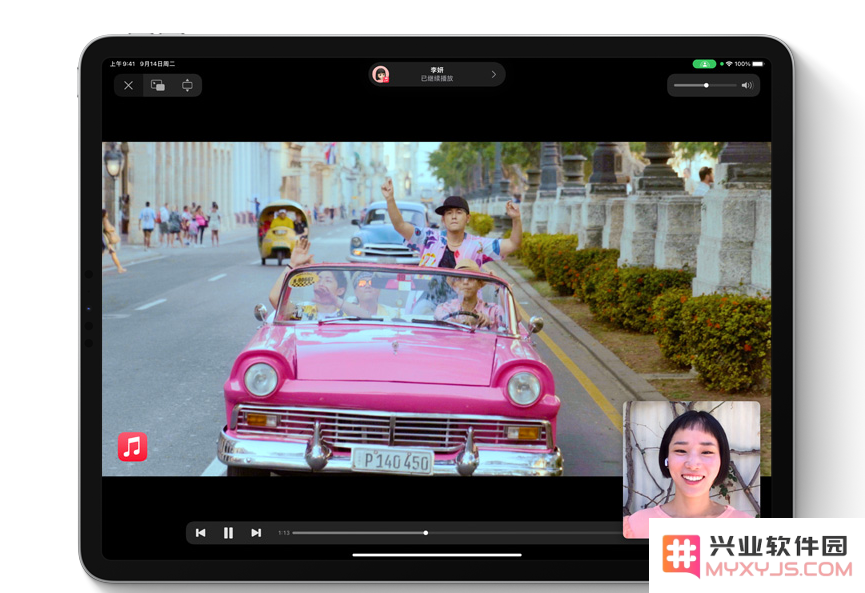Tap the 1:13 elapsed time label

pyautogui.click(x=284, y=533)
